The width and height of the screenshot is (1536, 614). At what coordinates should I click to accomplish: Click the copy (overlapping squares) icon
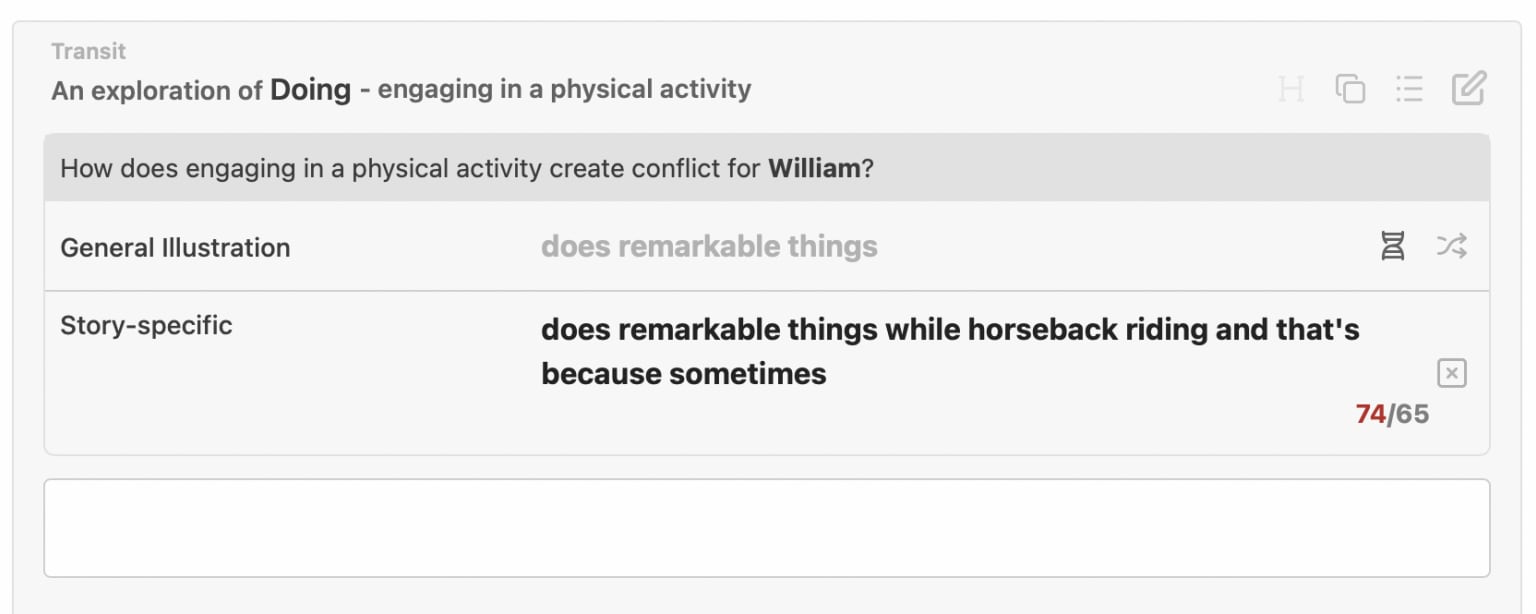tap(1350, 89)
